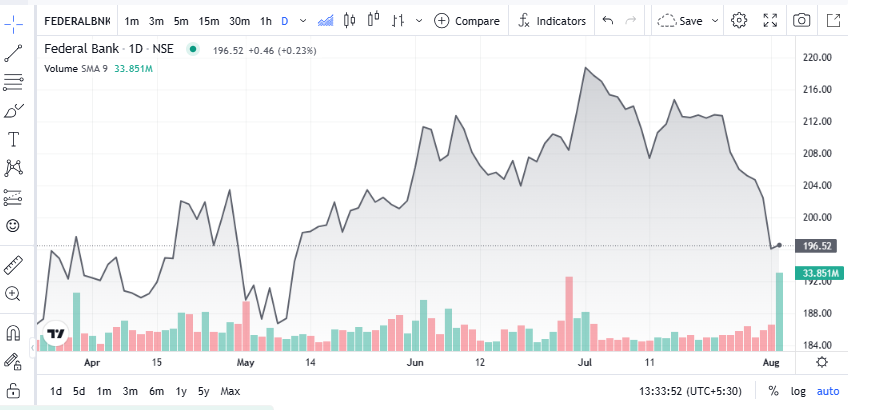Select the 15m interval
Image resolution: width=869 pixels, height=410 pixels.
pos(209,21)
